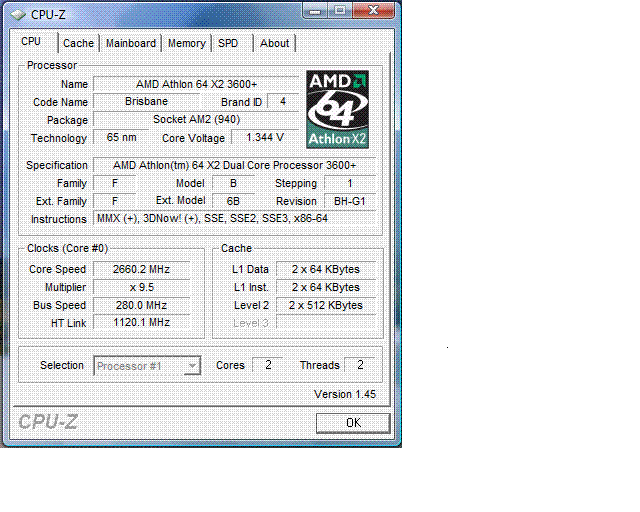Click the Code Name value 'Brisbane'
This screenshot has width=640, height=512.
pyautogui.click(x=147, y=101)
